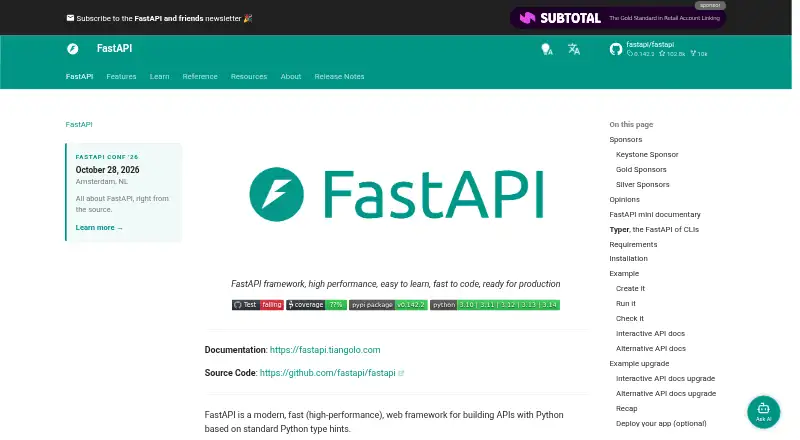The height and width of the screenshot is (440, 800).
Task: Open the Ask AI robot button
Action: coord(763,411)
